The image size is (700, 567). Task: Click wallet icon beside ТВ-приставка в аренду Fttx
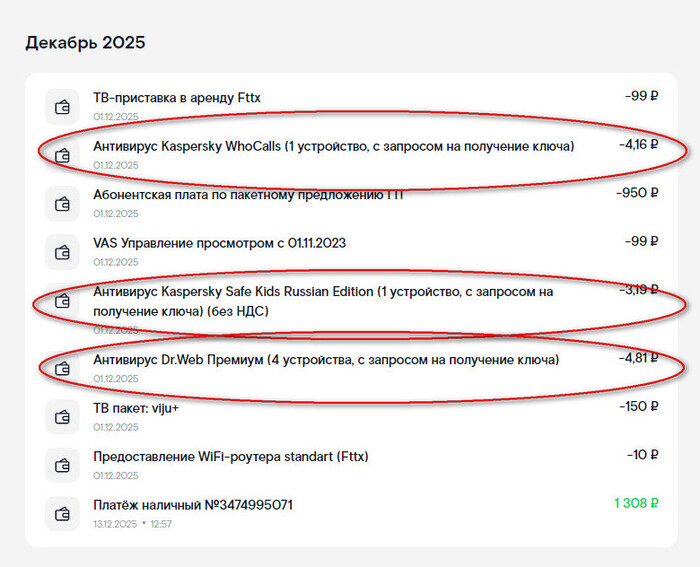click(62, 106)
